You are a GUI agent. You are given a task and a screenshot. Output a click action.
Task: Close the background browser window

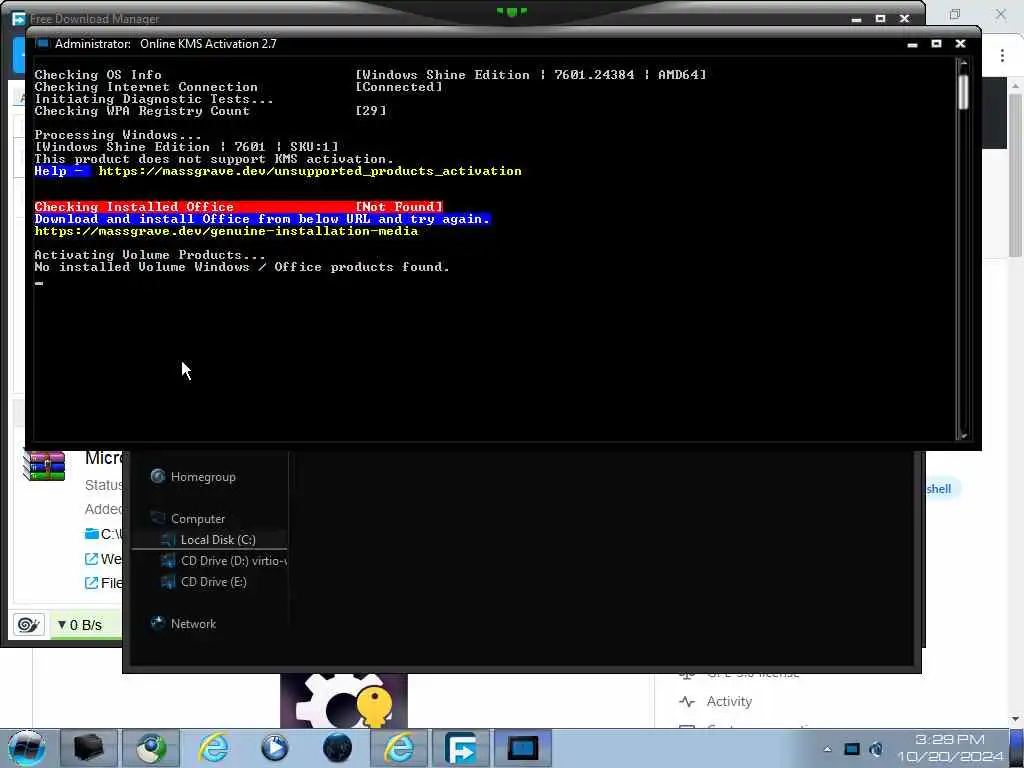(x=1000, y=14)
